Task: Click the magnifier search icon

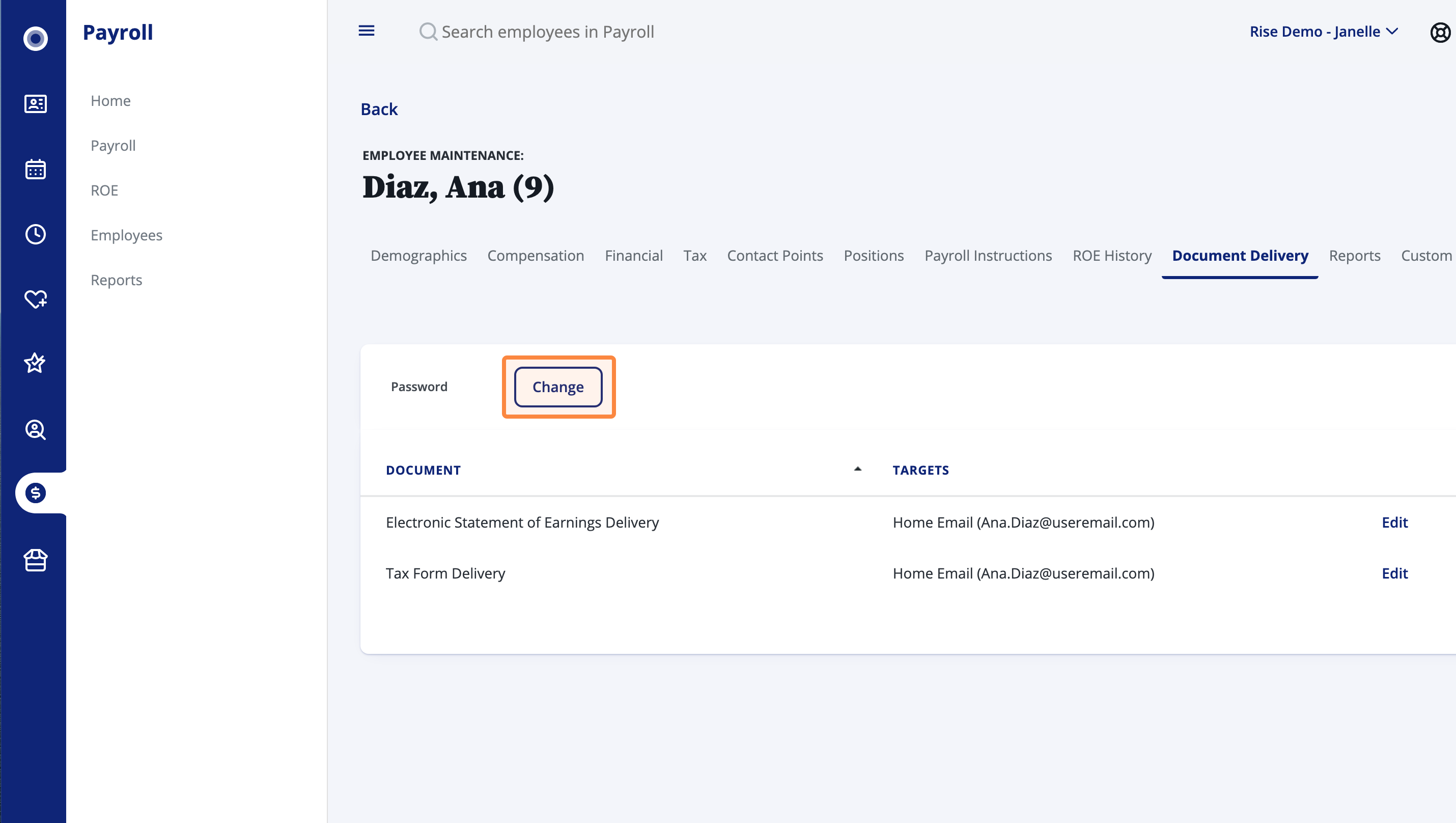Action: coord(429,32)
